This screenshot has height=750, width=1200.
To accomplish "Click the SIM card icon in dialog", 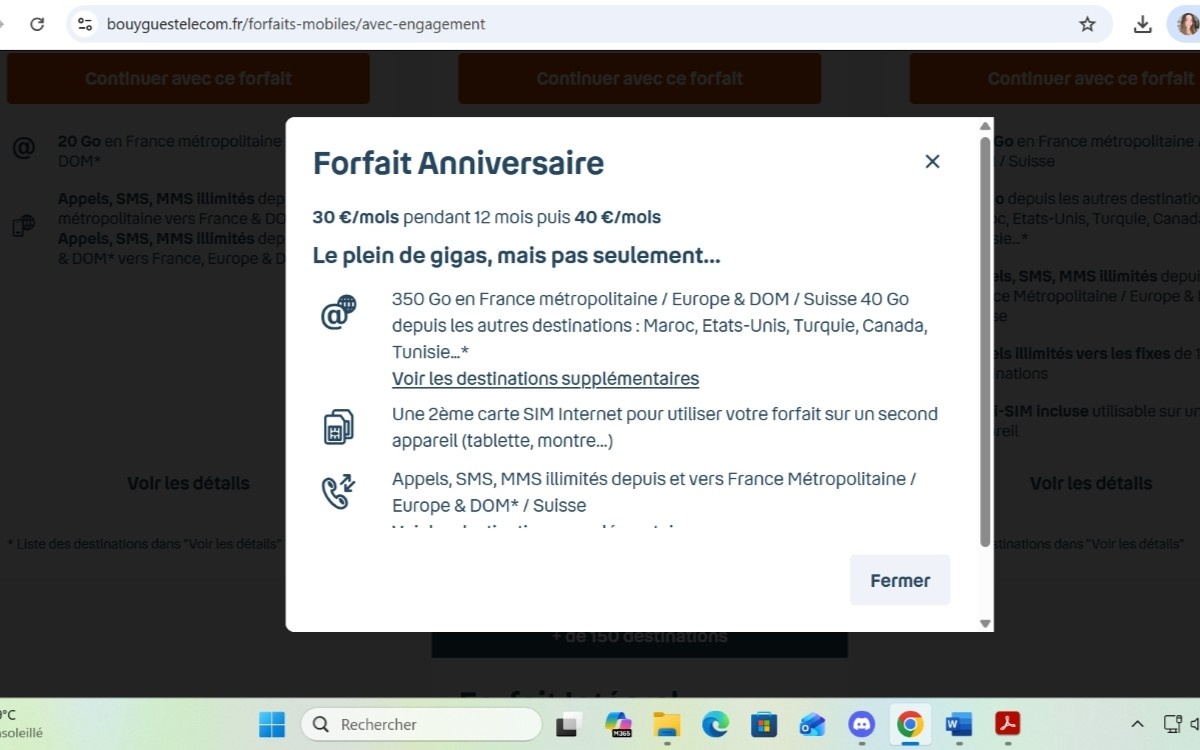I will click(x=338, y=426).
